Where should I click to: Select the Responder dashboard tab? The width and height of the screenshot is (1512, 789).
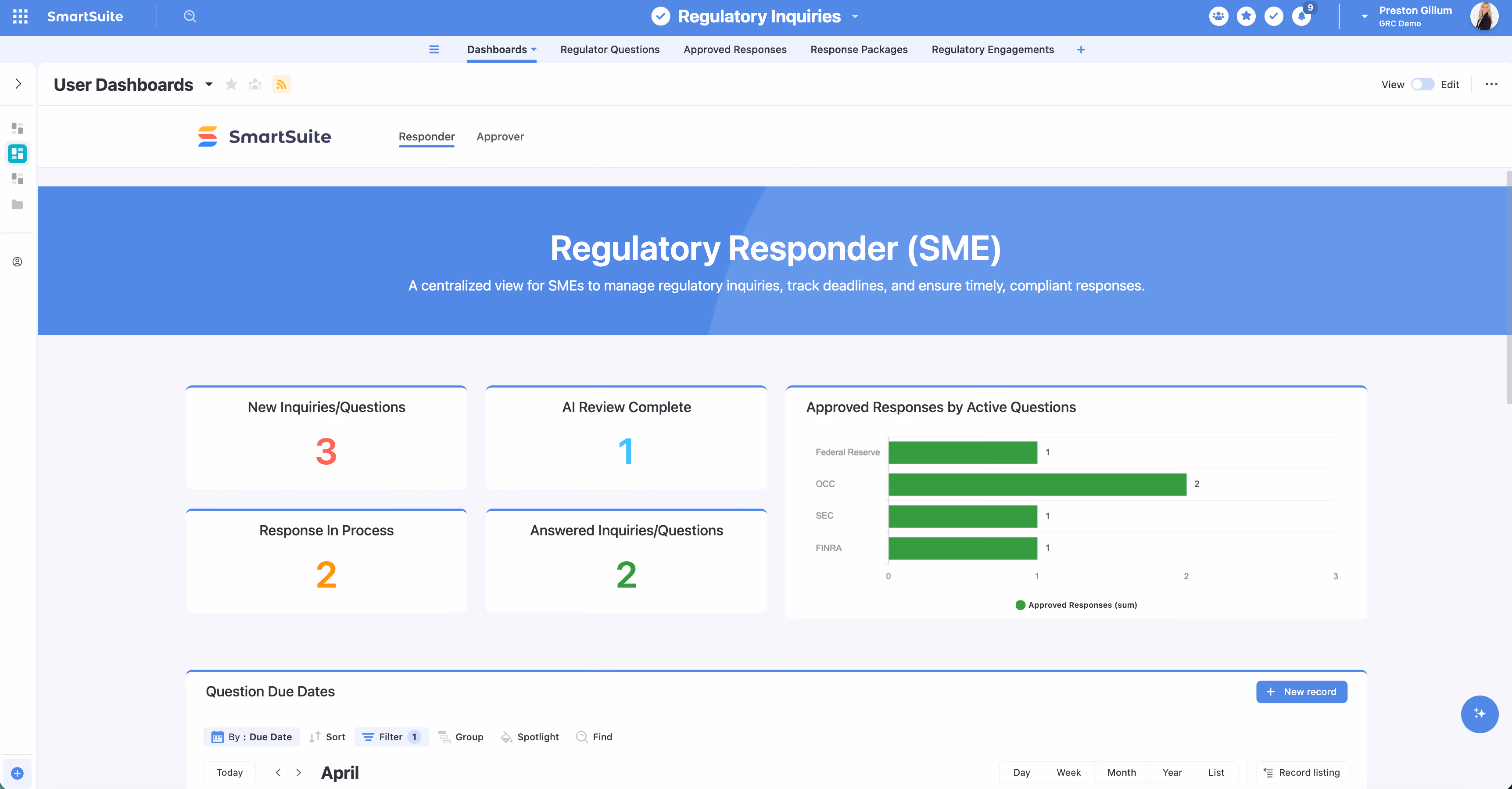[x=427, y=136]
